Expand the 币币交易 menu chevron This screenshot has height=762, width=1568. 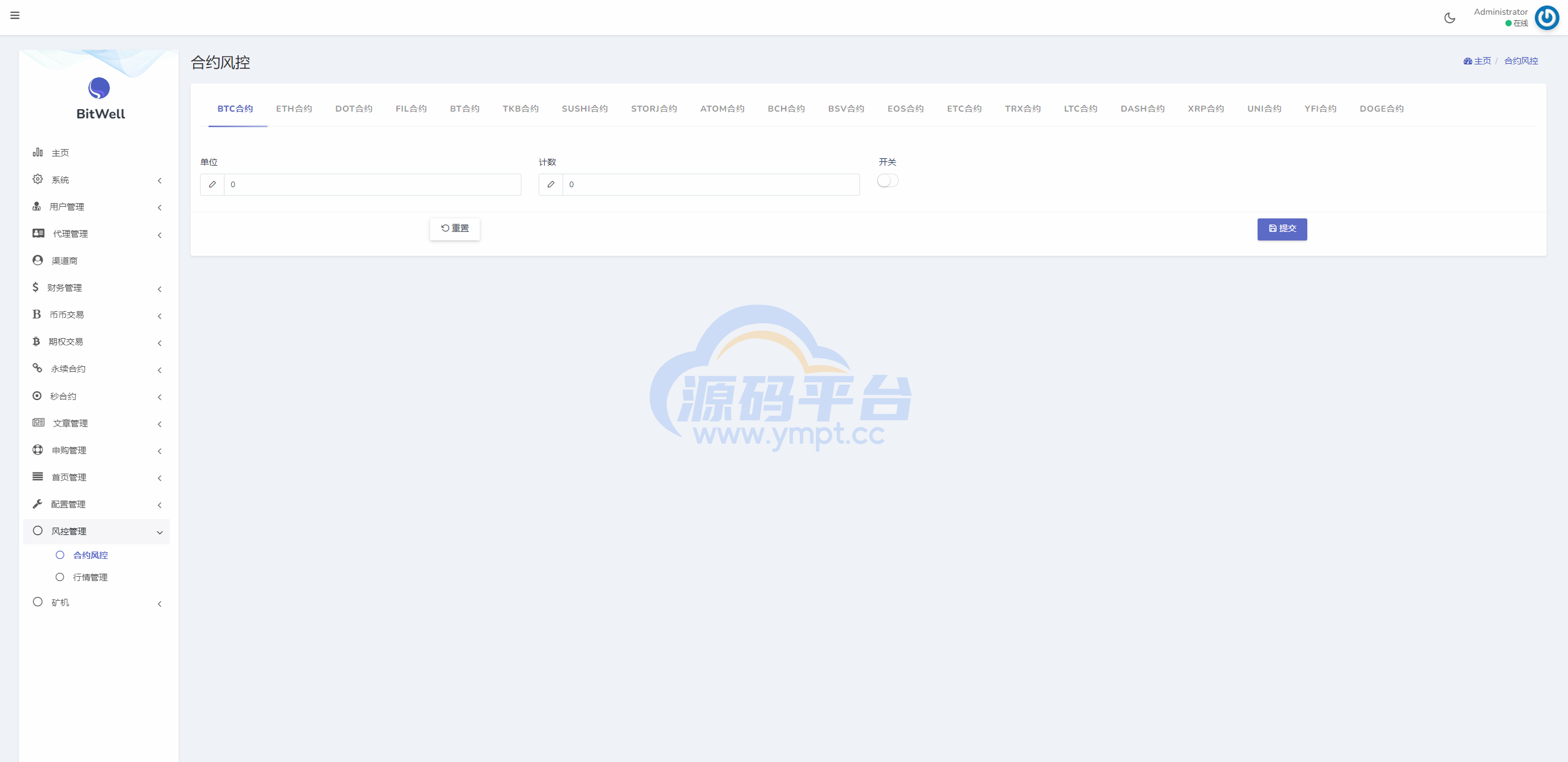point(159,316)
